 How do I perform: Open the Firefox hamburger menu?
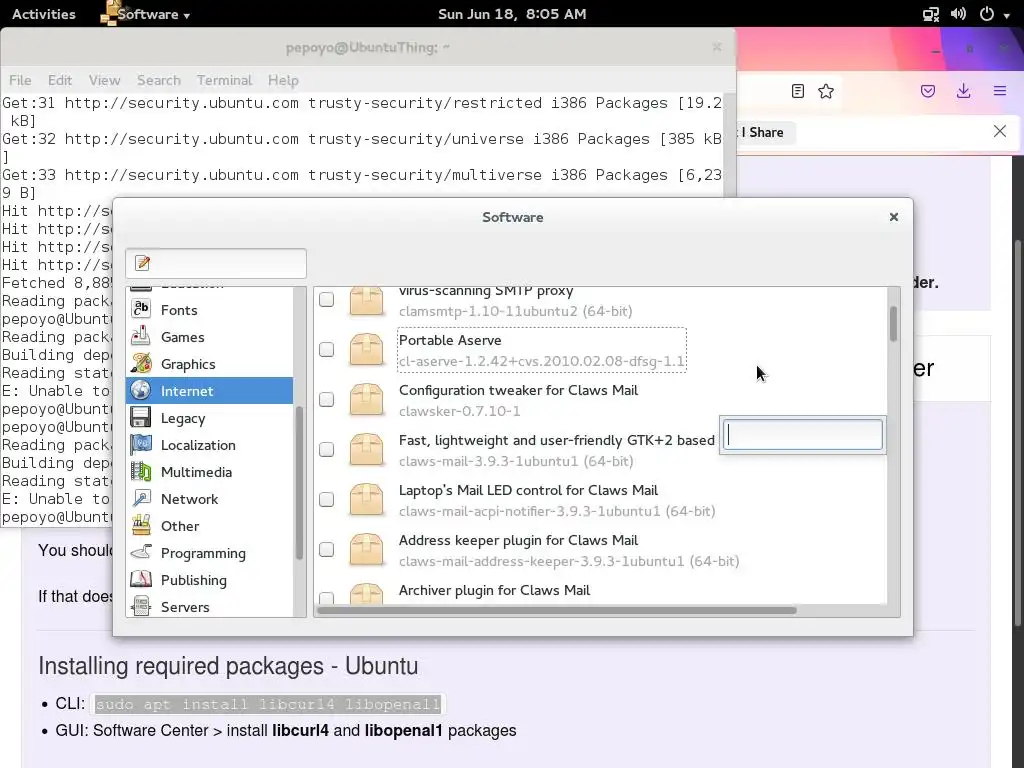(x=1000, y=91)
